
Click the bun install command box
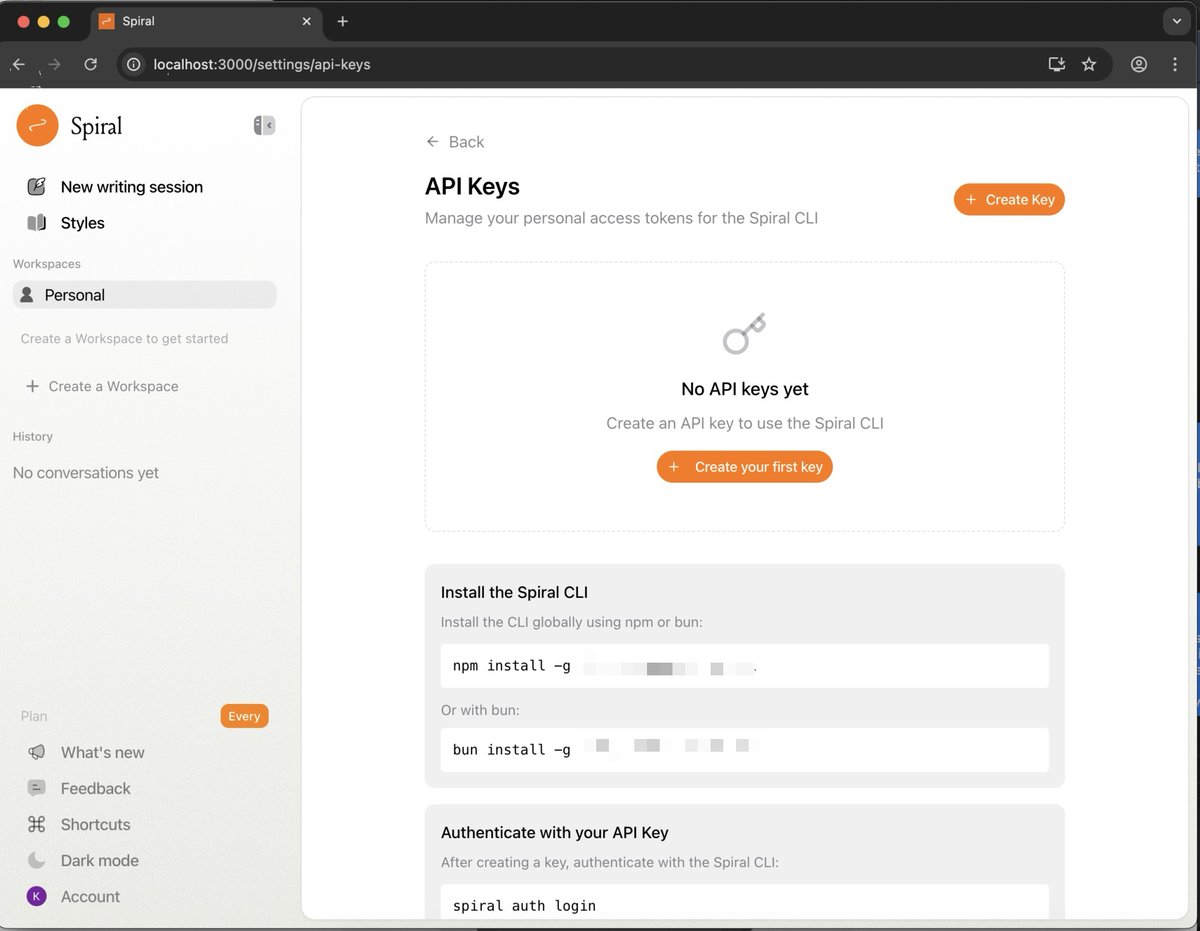[744, 749]
